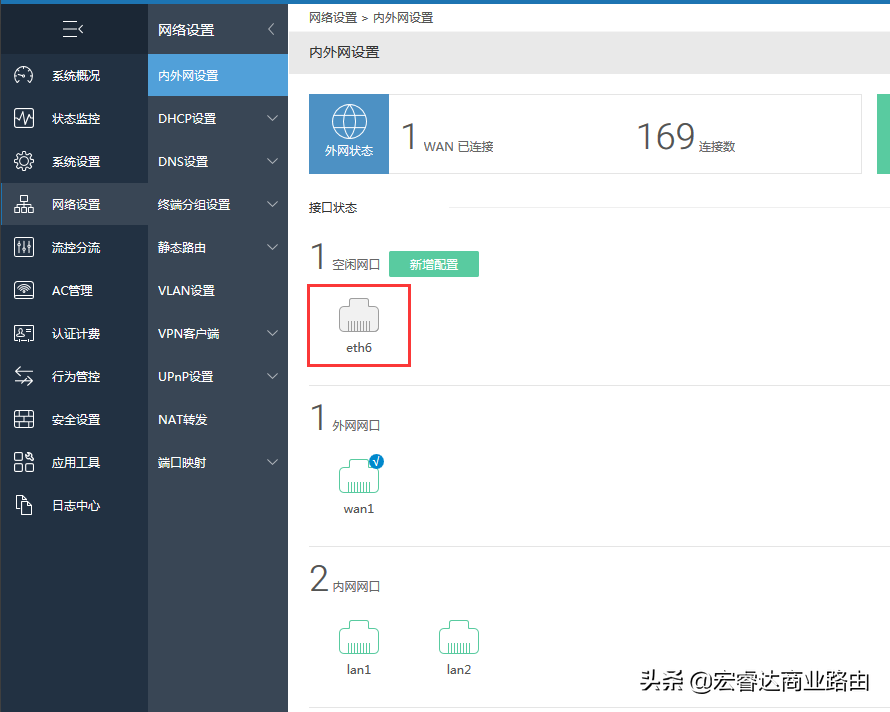Open the VLAN设置 menu item

coord(218,290)
